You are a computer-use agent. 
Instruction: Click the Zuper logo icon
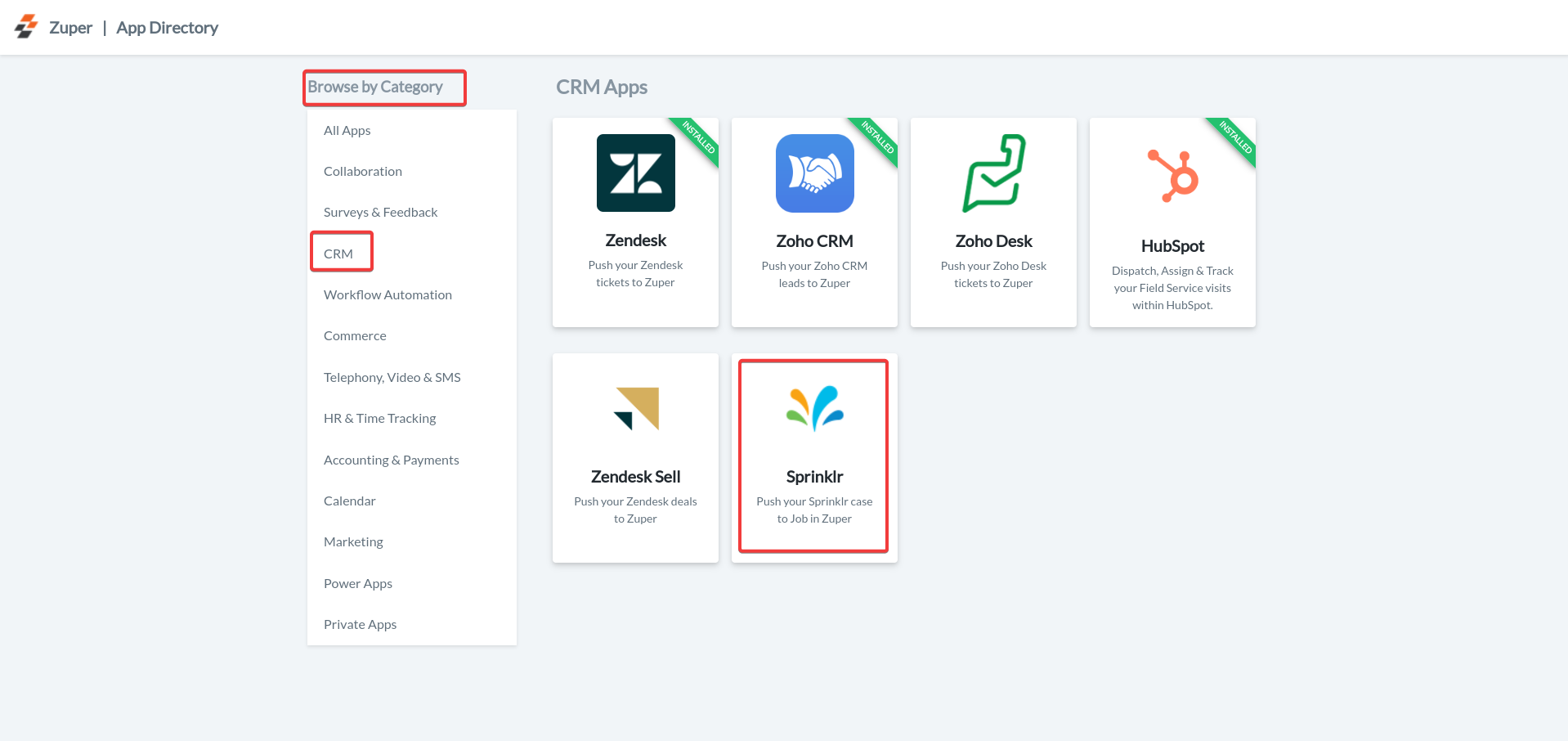26,27
